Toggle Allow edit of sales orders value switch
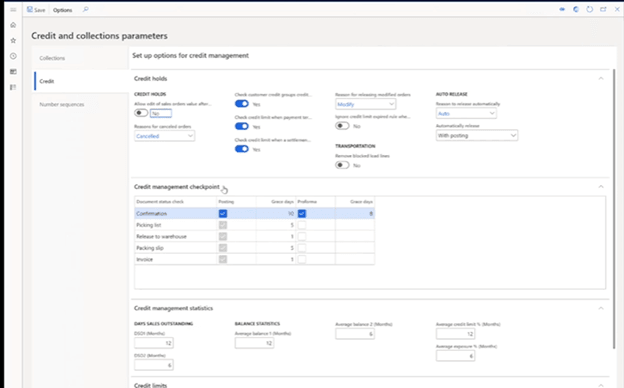This screenshot has height=388, width=624. click(x=141, y=113)
